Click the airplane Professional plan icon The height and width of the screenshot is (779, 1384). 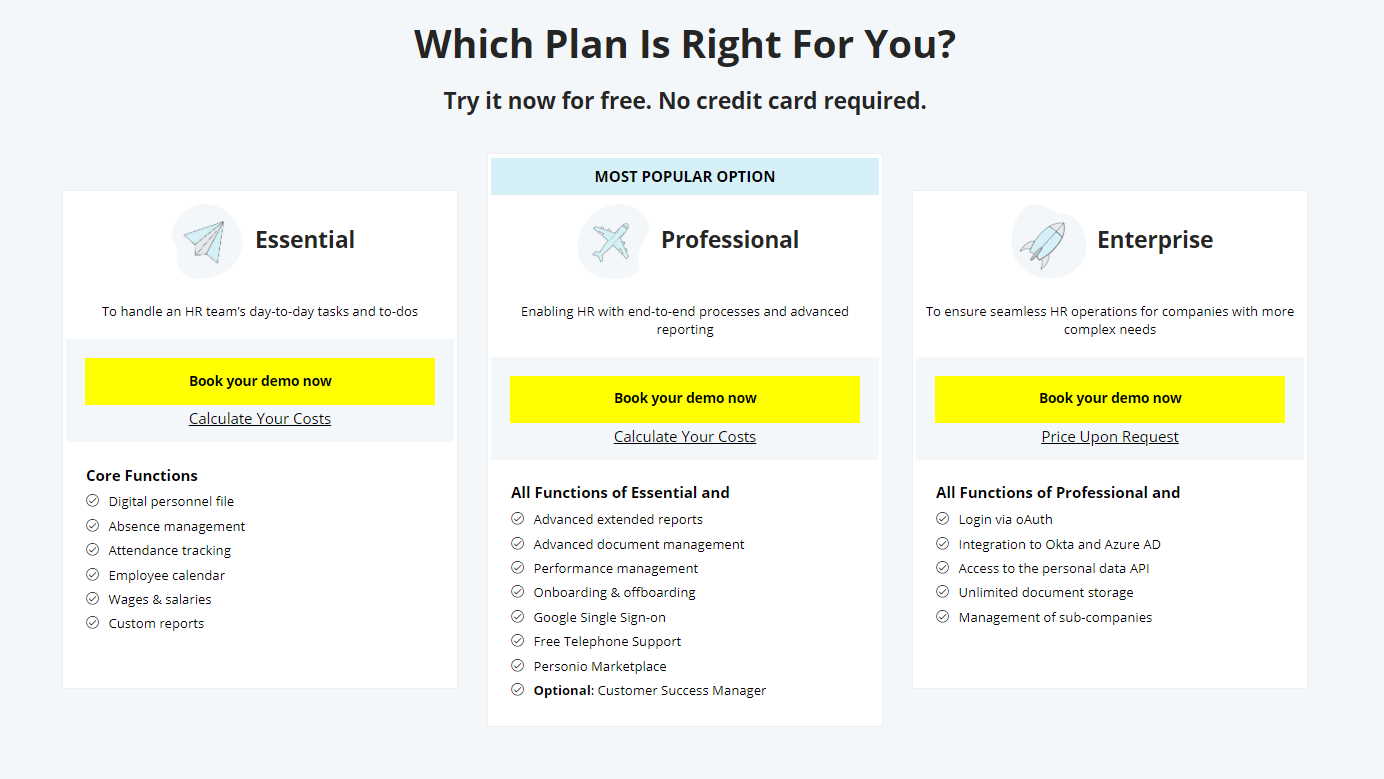click(612, 241)
